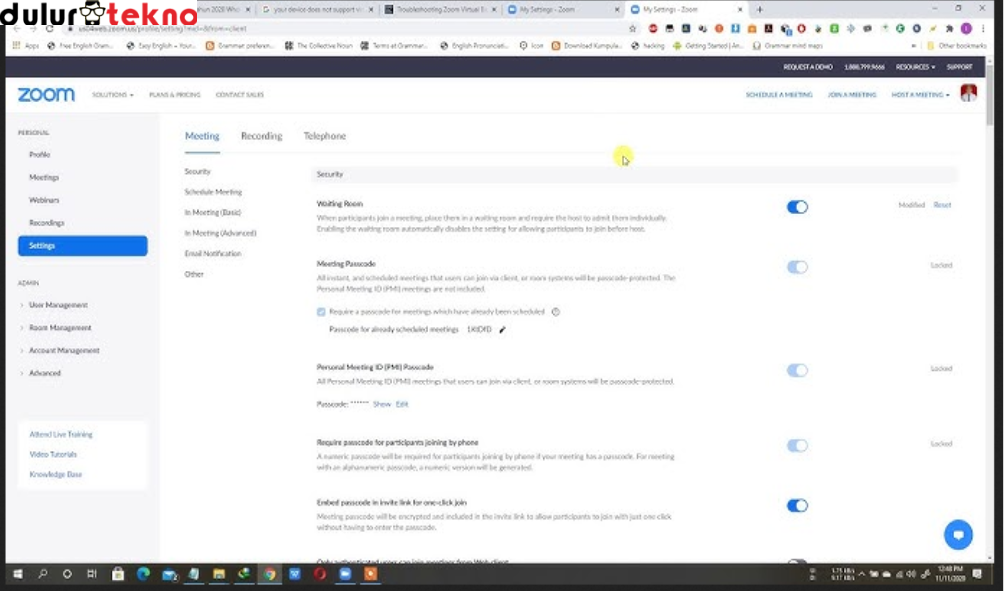Open the Zoom app on the taskbar
This screenshot has width=1004, height=591.
click(345, 574)
